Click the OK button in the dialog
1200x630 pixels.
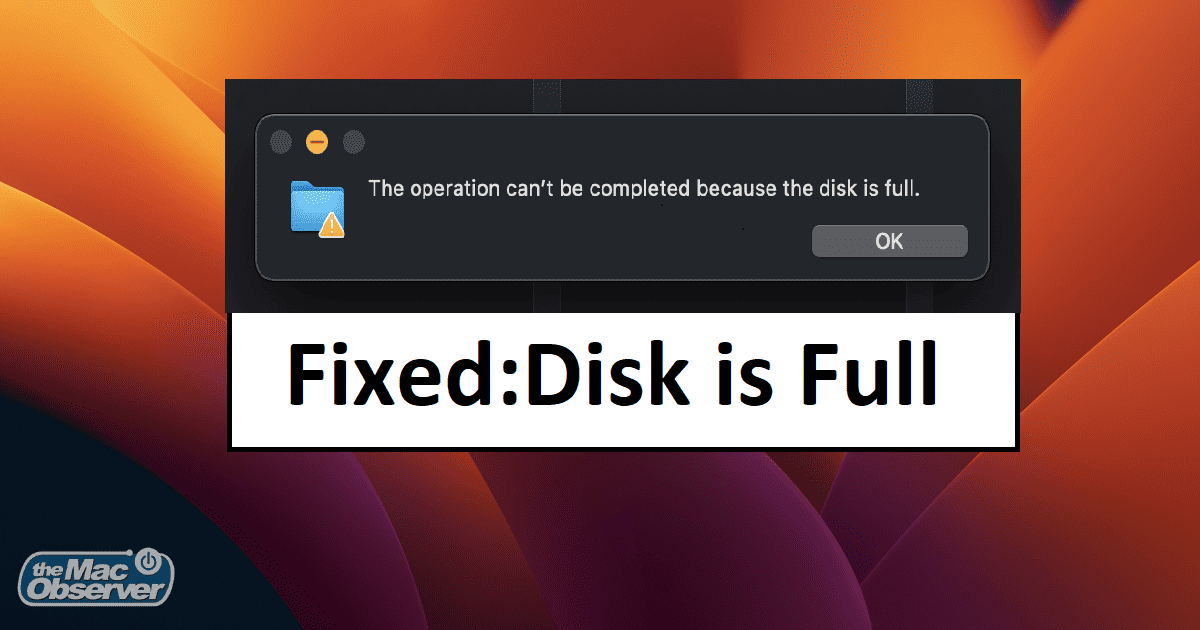[889, 241]
